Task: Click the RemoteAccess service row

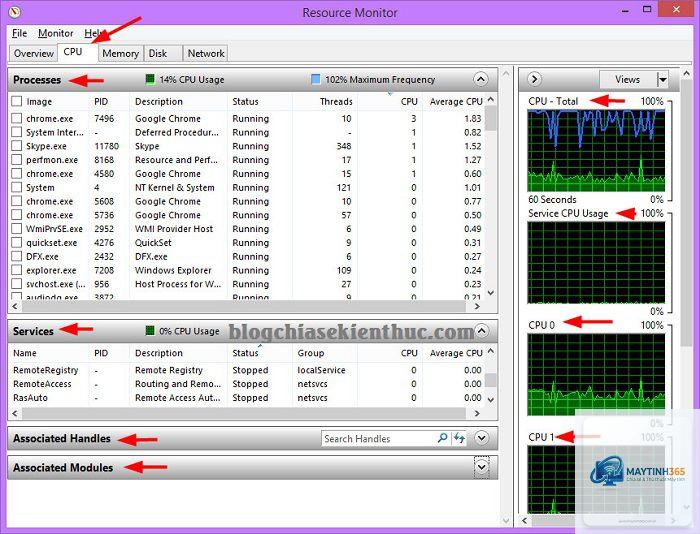Action: pyautogui.click(x=247, y=384)
